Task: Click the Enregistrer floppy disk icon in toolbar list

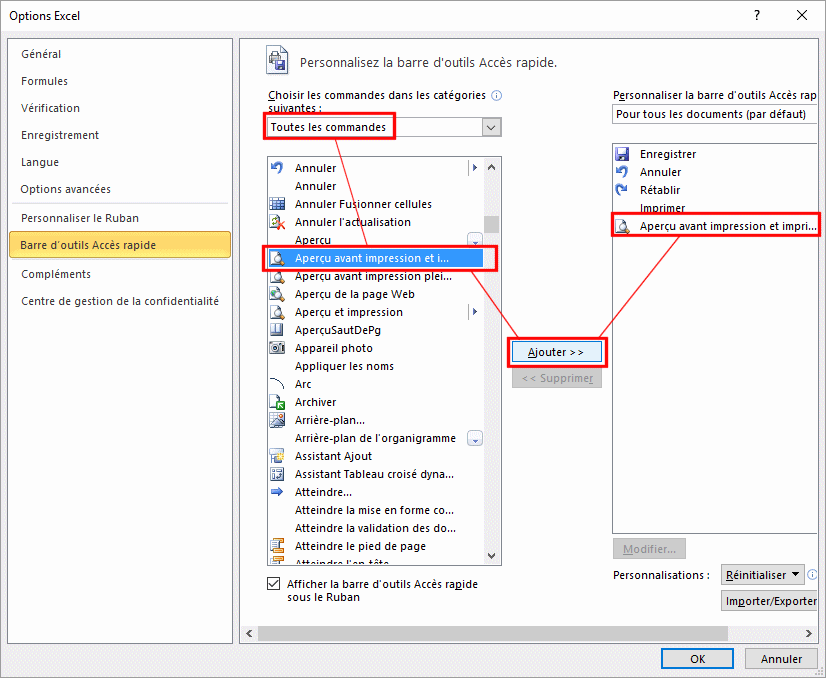Action: click(622, 154)
